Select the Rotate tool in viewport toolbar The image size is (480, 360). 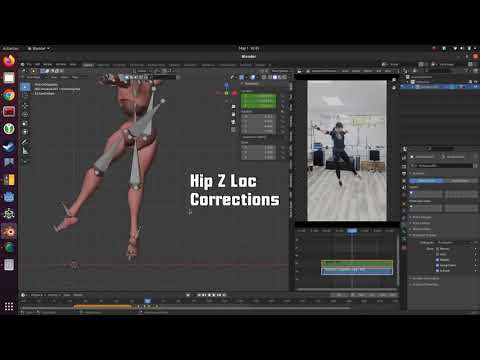pos(25,115)
